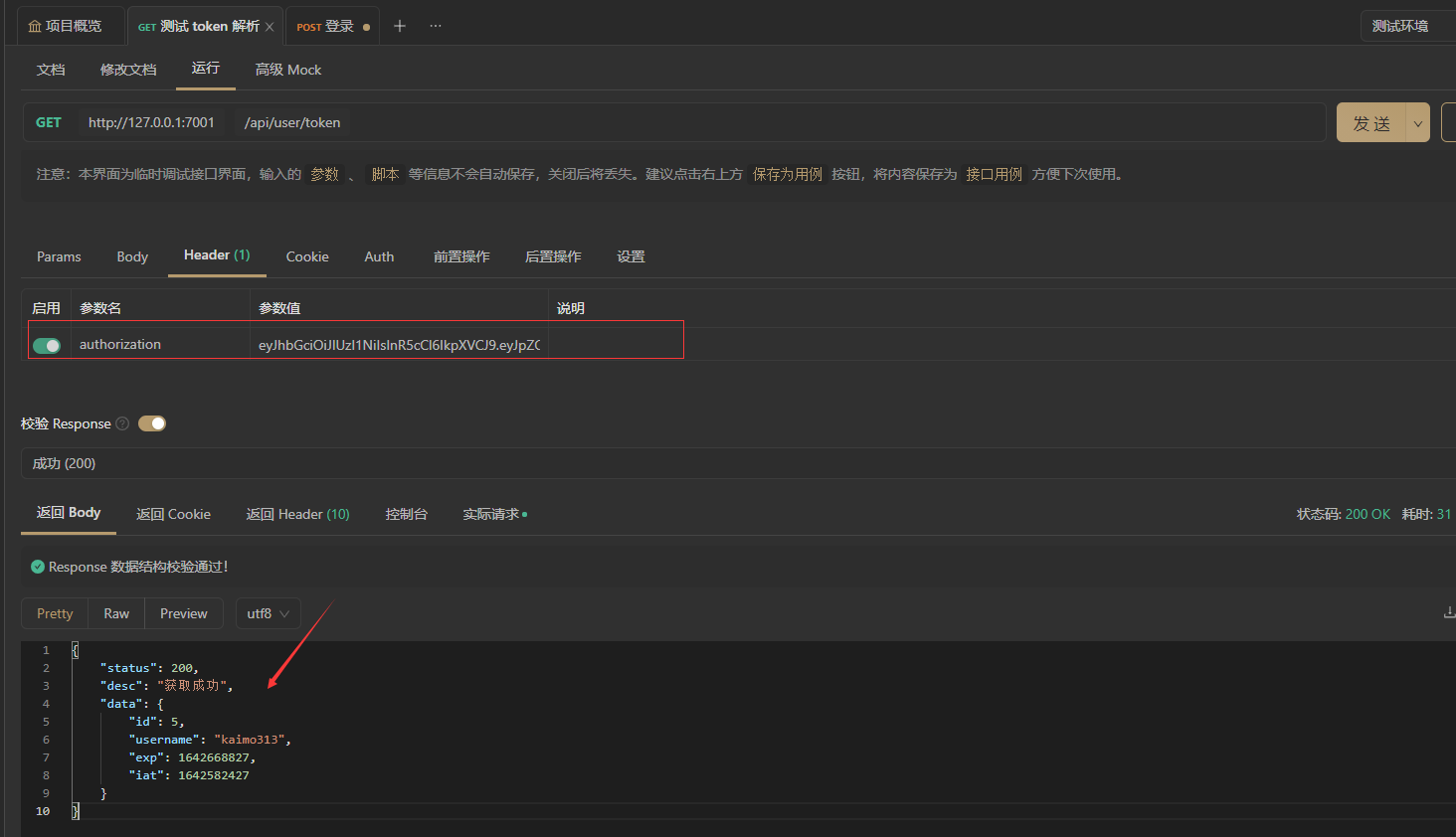Click the green success check icon above the response
This screenshot has width=1456, height=837.
[38, 566]
